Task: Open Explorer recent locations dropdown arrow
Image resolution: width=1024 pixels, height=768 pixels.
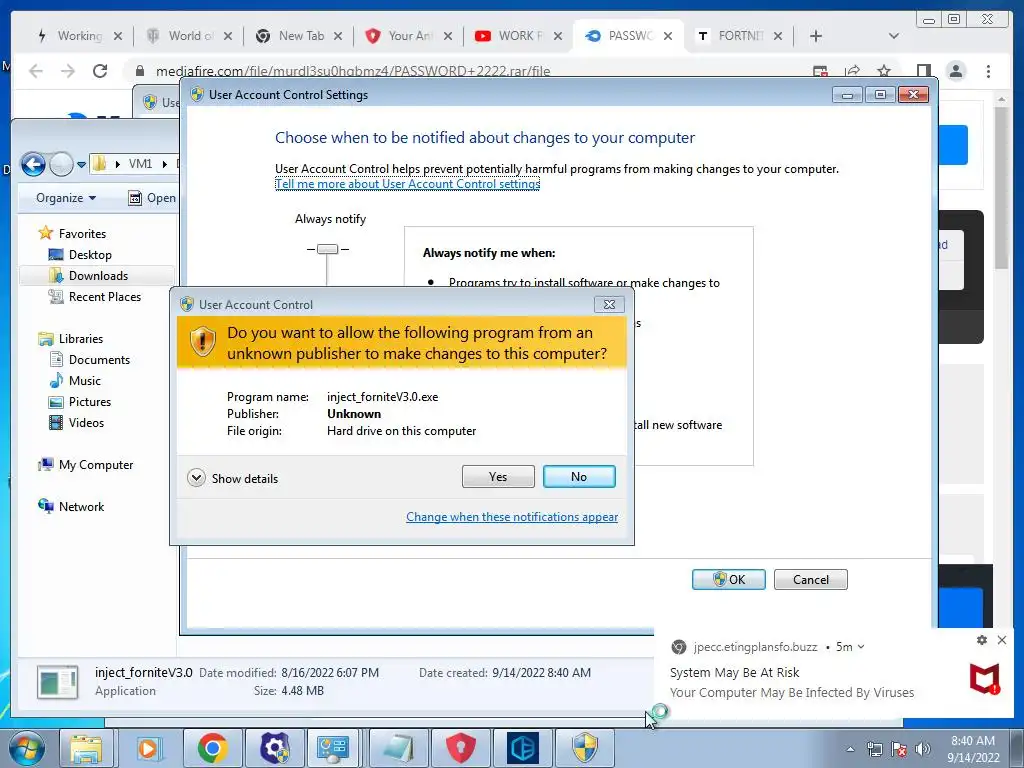Action: pyautogui.click(x=81, y=165)
